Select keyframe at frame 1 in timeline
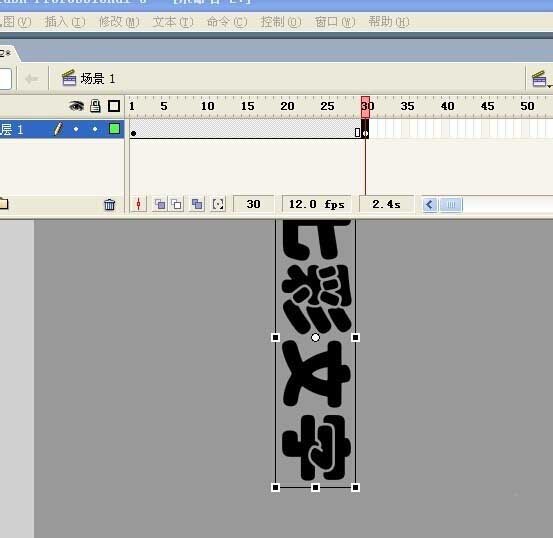Viewport: 553px width, 538px height. click(133, 129)
